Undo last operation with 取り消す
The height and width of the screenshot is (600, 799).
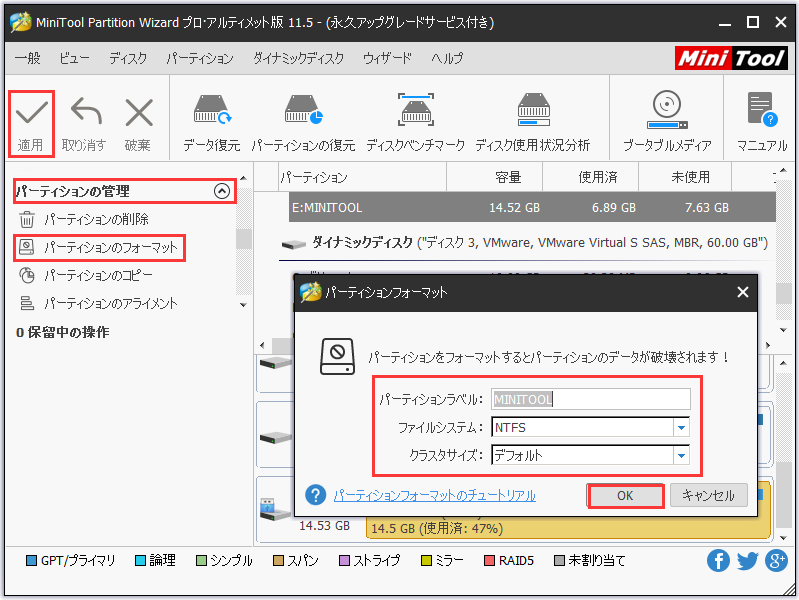pyautogui.click(x=84, y=124)
